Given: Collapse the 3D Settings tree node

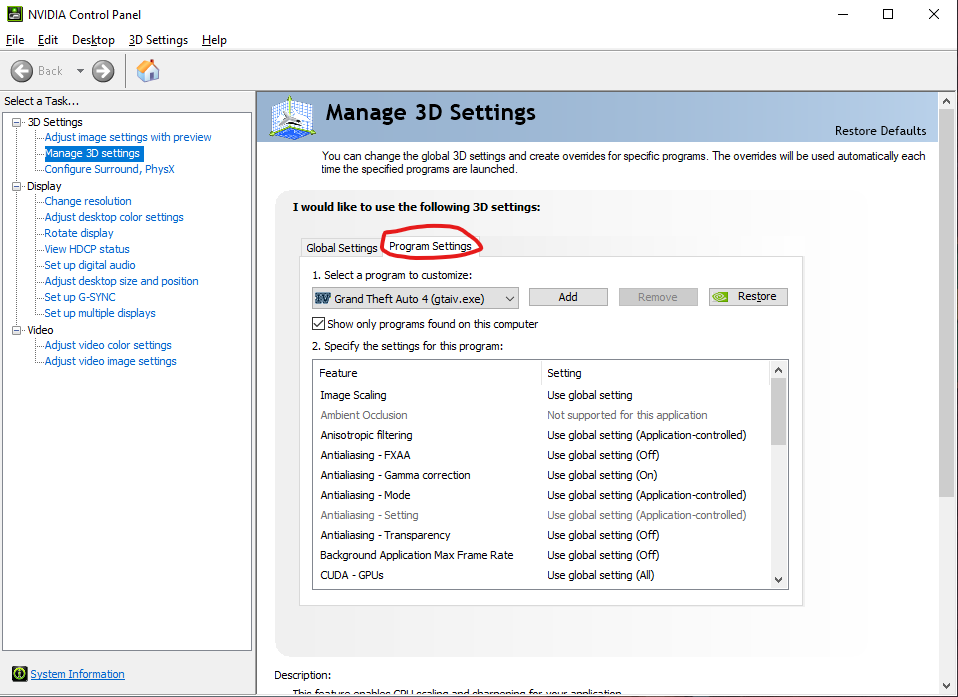Looking at the screenshot, I should click(16, 122).
